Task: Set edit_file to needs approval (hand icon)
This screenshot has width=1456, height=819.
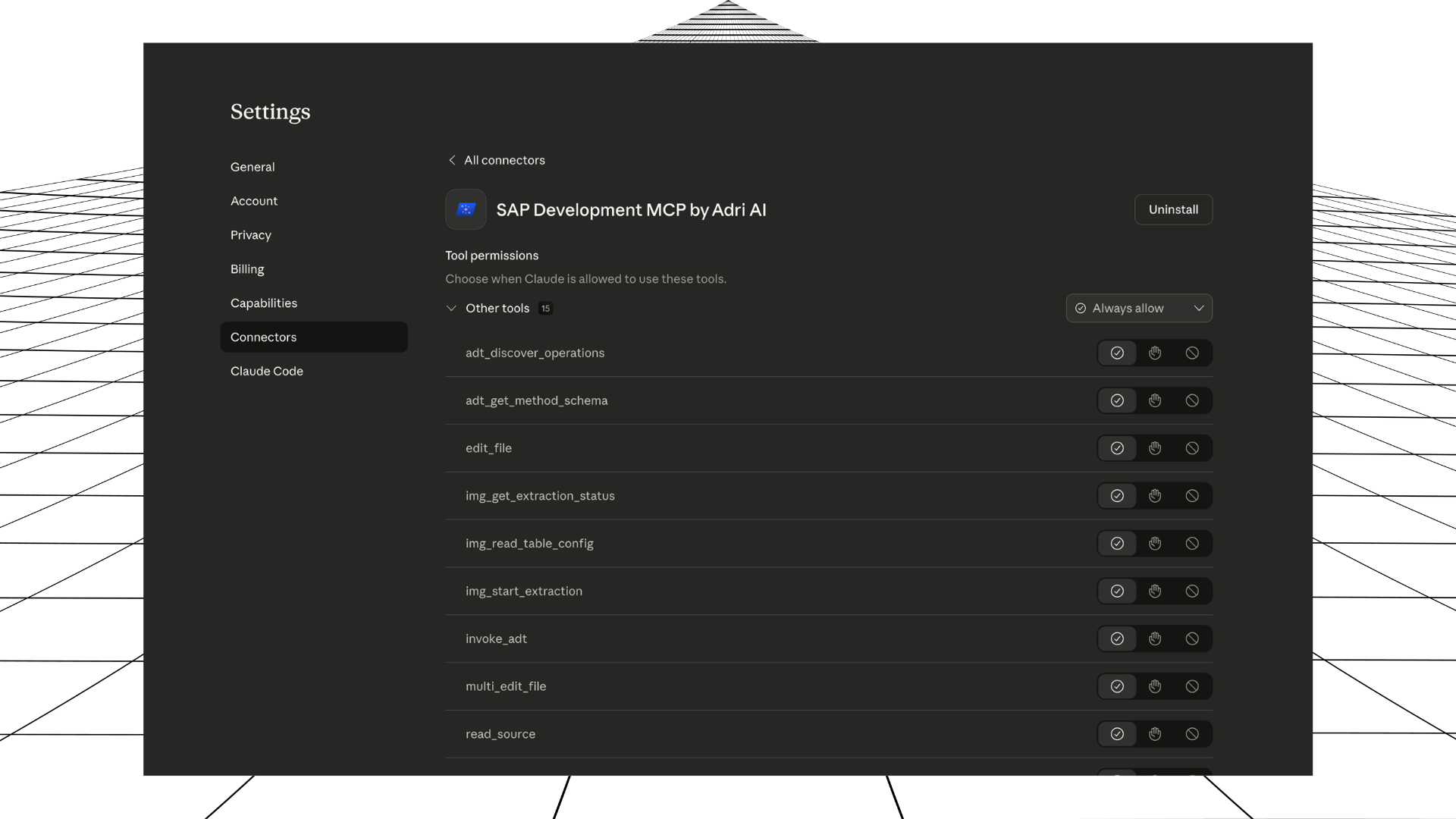Action: pyautogui.click(x=1154, y=448)
